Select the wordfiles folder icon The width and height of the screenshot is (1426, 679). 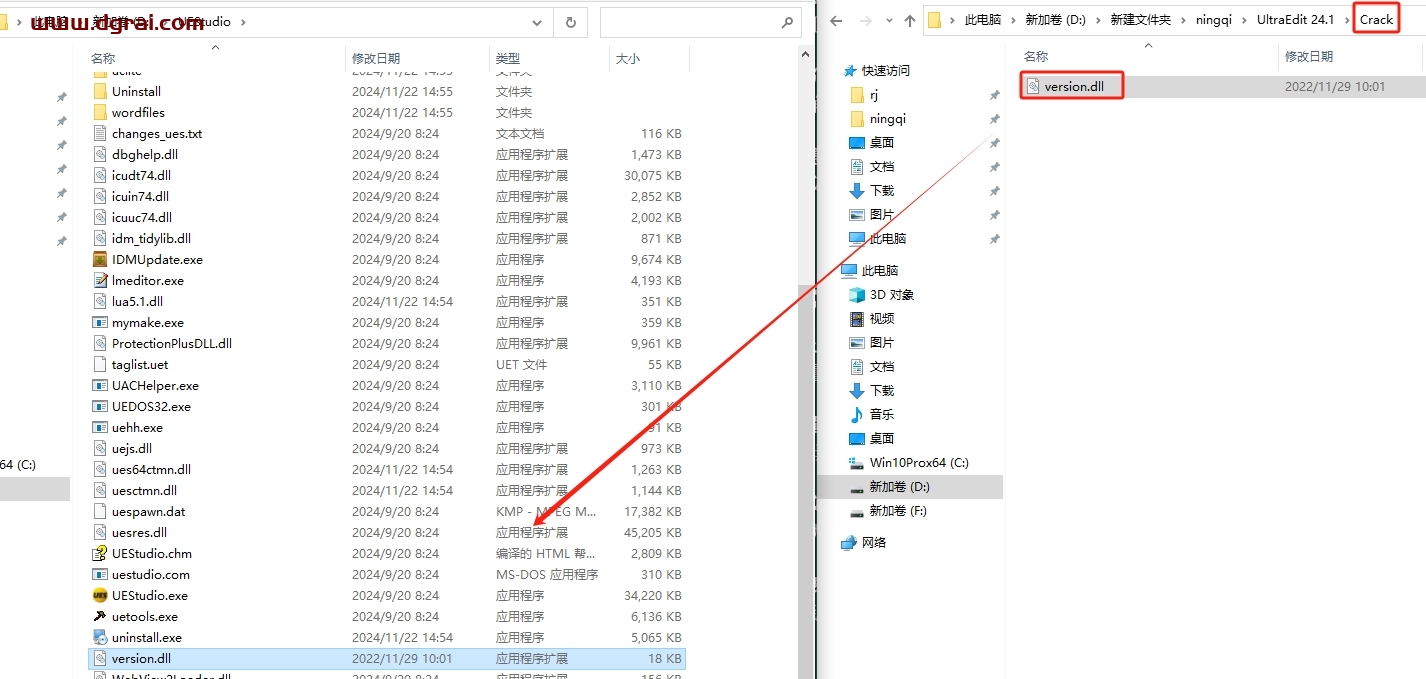tap(99, 112)
